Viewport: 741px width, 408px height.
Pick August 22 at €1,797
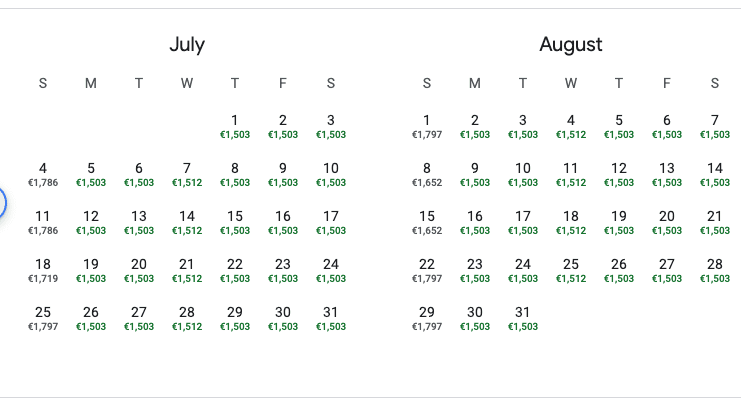pos(427,271)
